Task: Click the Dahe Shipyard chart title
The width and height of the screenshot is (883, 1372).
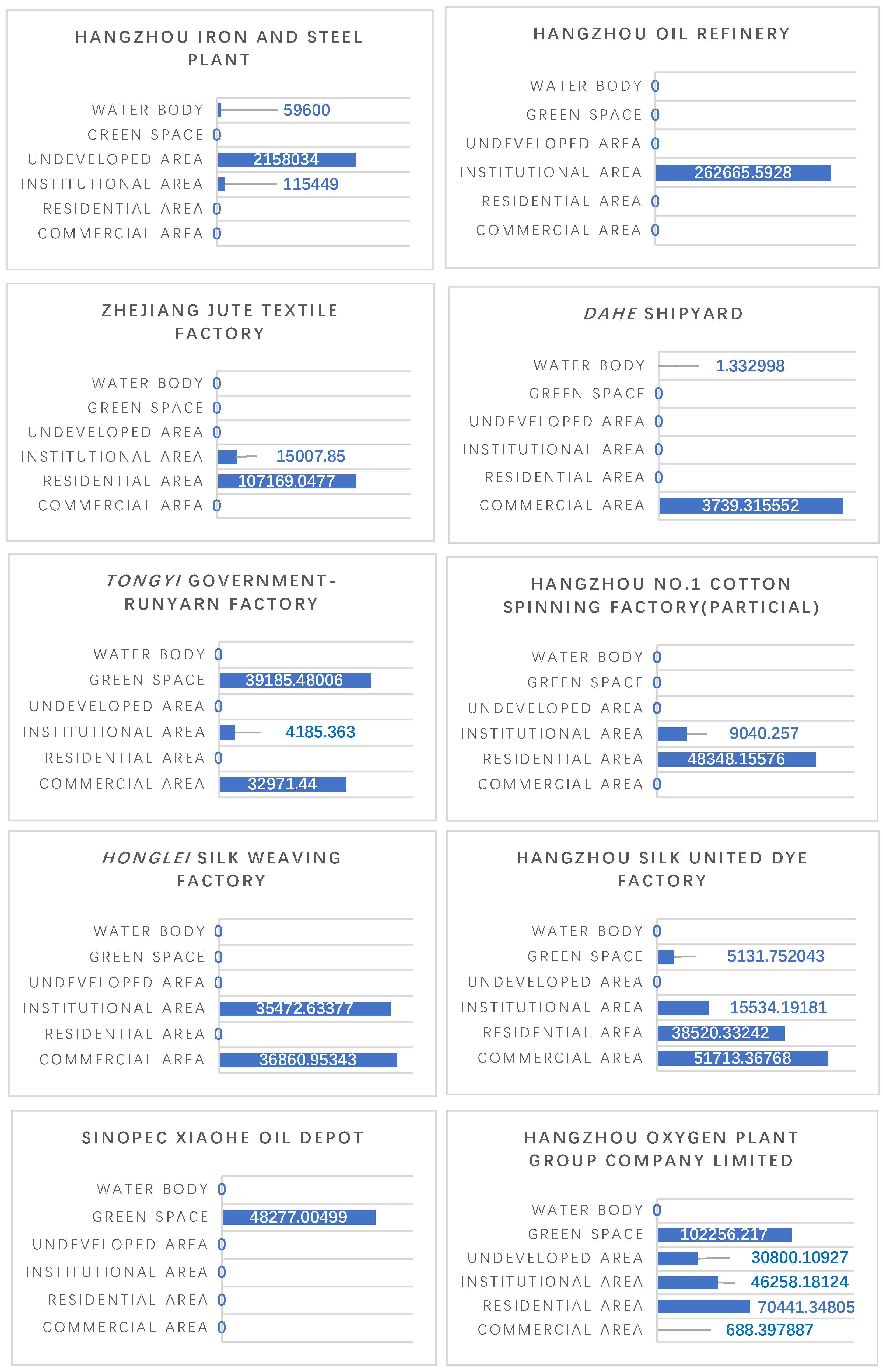Action: tap(663, 314)
